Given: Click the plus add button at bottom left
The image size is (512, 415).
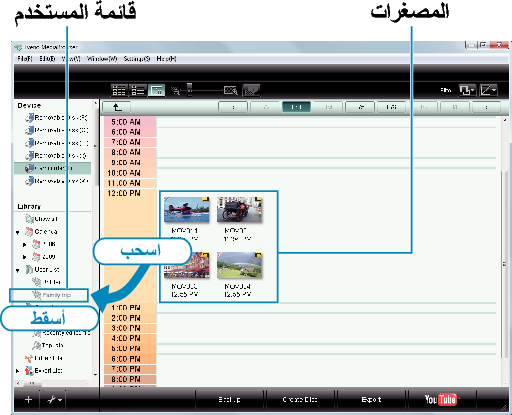Looking at the screenshot, I should [28, 399].
